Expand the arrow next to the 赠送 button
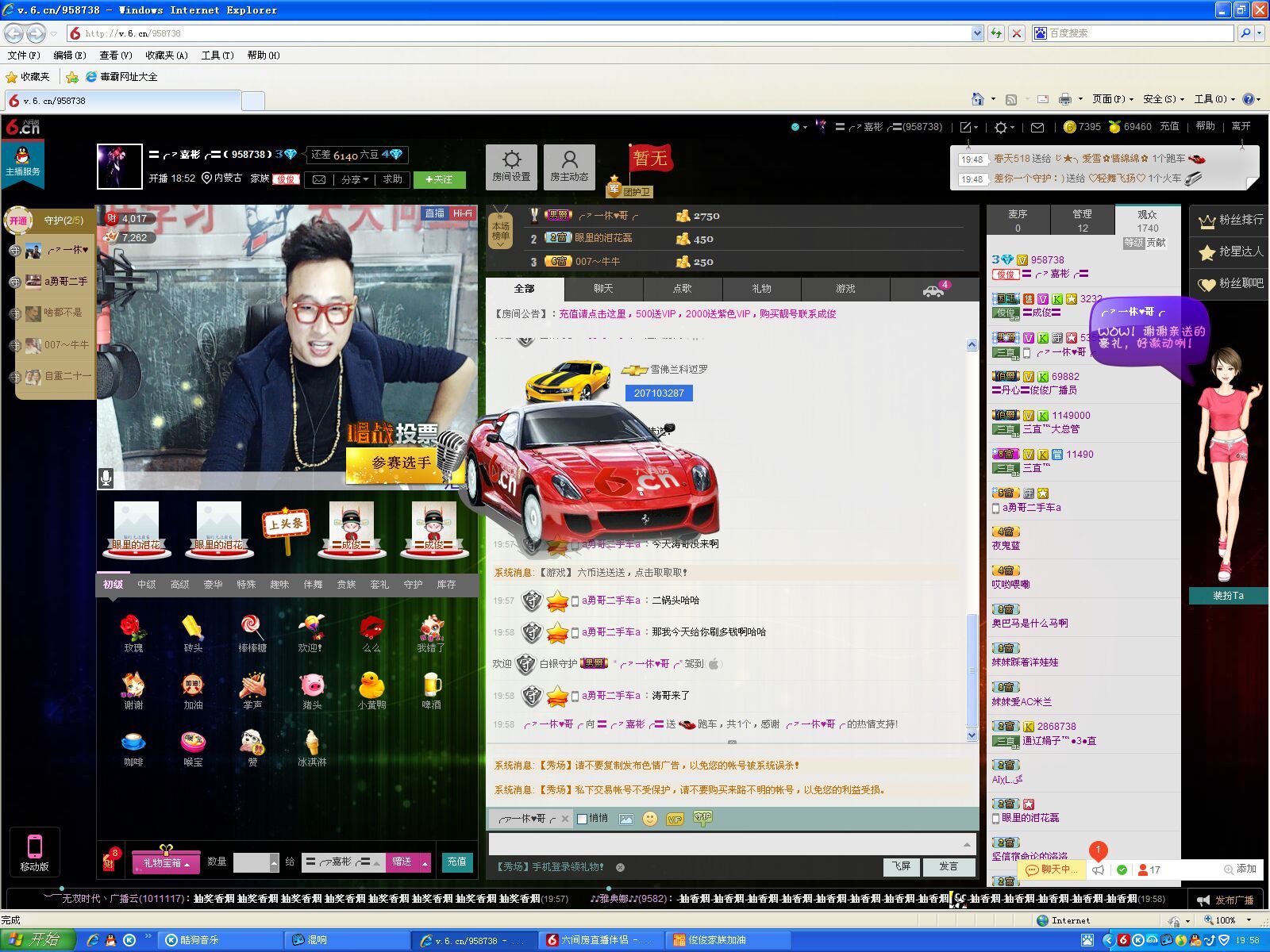 click(425, 862)
